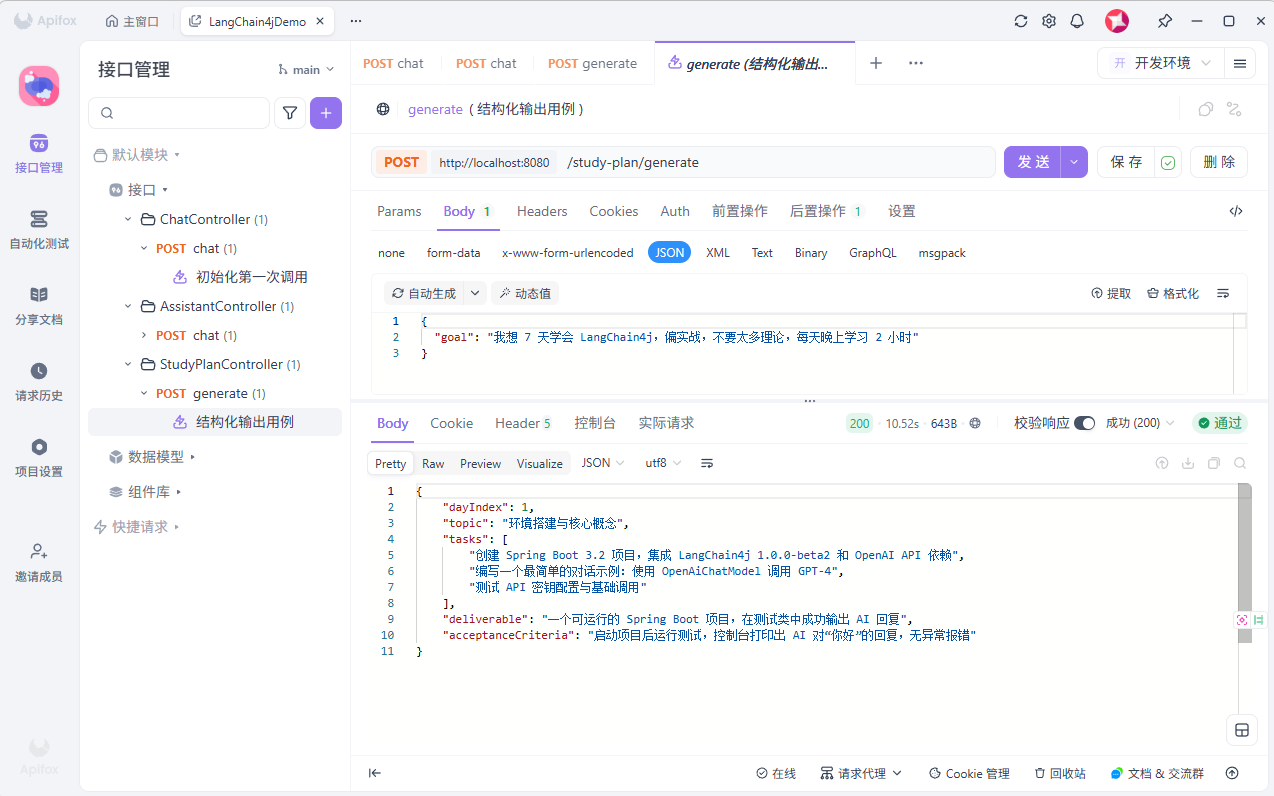1274x796 pixels.
Task: Click the project avatar icon in the sidebar
Action: pyautogui.click(x=39, y=86)
